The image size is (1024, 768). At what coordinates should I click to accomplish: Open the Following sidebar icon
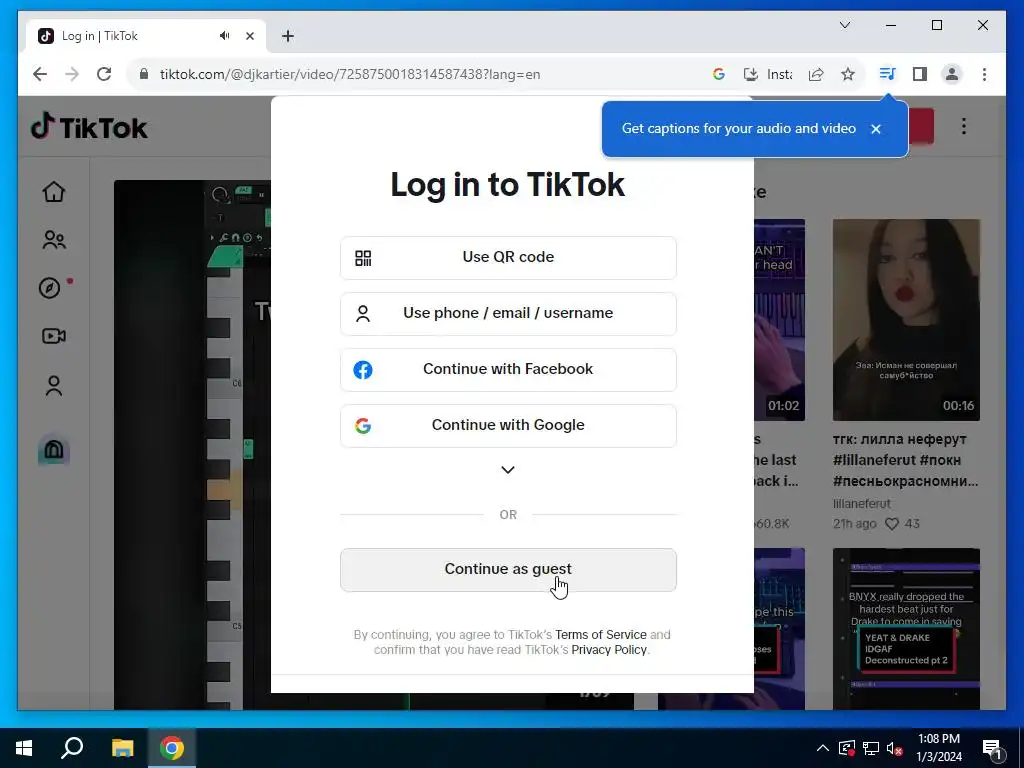click(x=54, y=240)
